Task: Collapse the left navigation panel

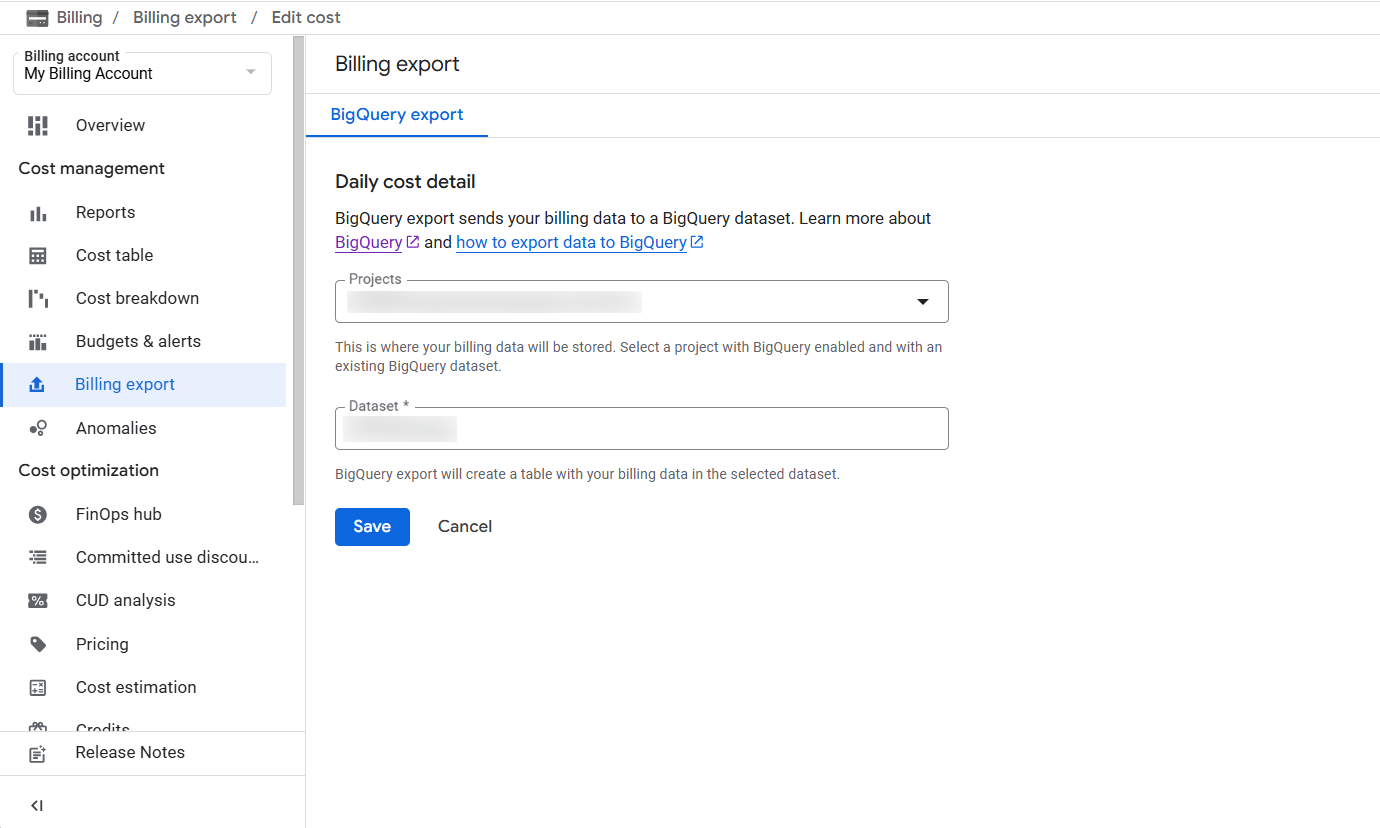Action: [37, 806]
